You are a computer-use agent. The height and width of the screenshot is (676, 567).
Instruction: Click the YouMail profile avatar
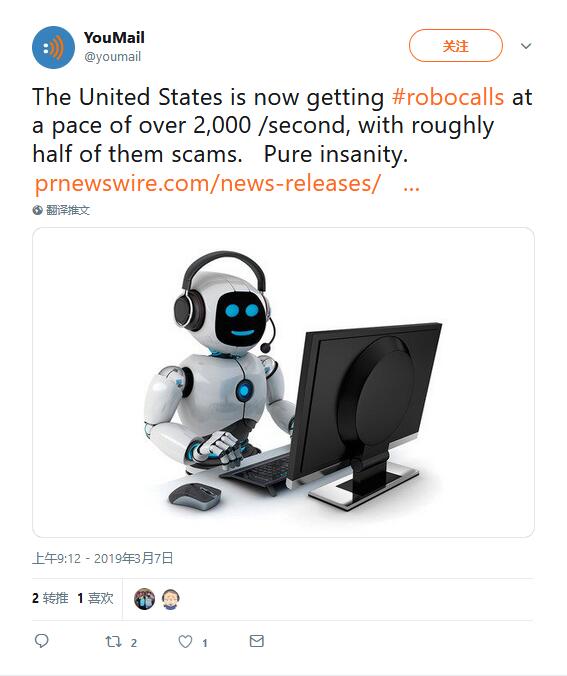[53, 47]
